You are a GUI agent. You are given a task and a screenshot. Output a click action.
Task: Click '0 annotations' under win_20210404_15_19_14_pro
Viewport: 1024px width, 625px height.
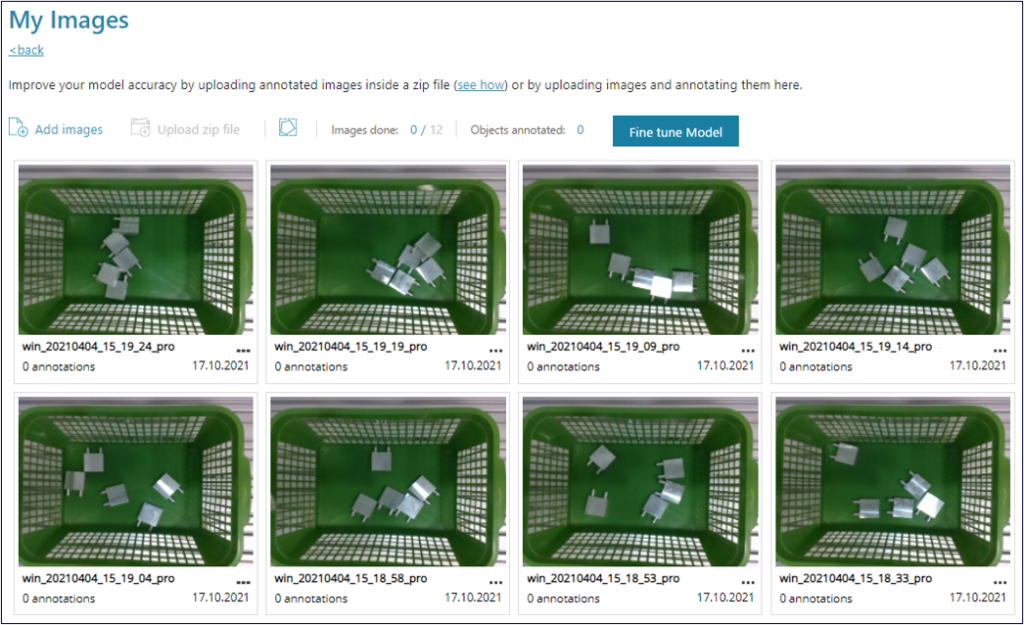(816, 367)
